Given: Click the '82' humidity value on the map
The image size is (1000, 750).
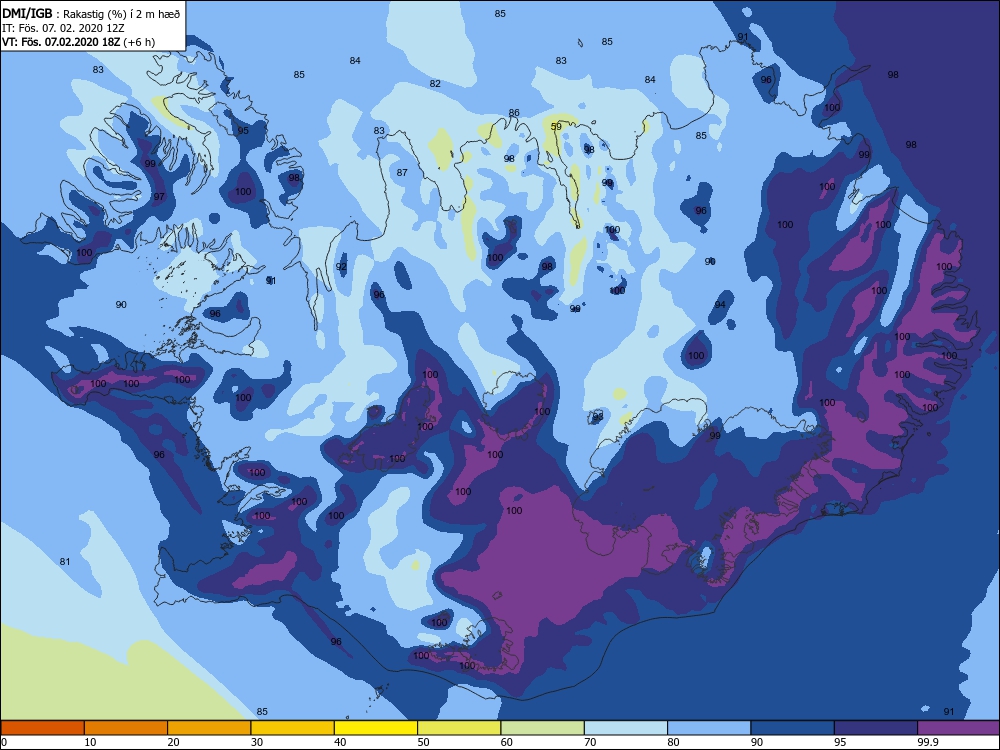Looking at the screenshot, I should [435, 83].
